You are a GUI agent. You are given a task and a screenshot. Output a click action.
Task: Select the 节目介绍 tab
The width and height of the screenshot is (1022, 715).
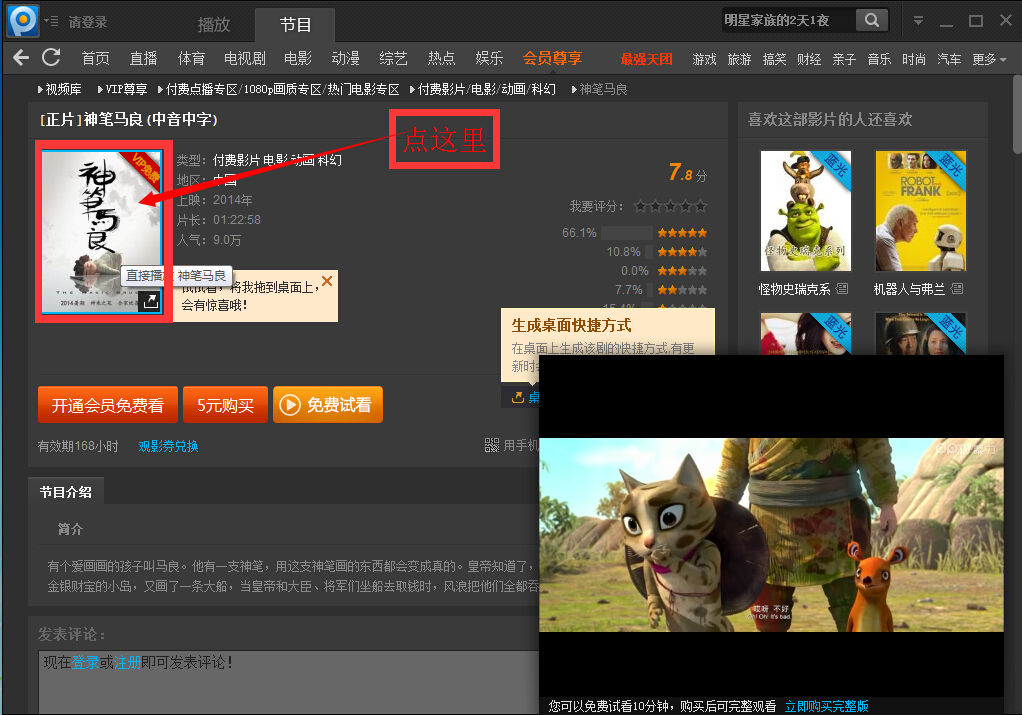coord(66,492)
